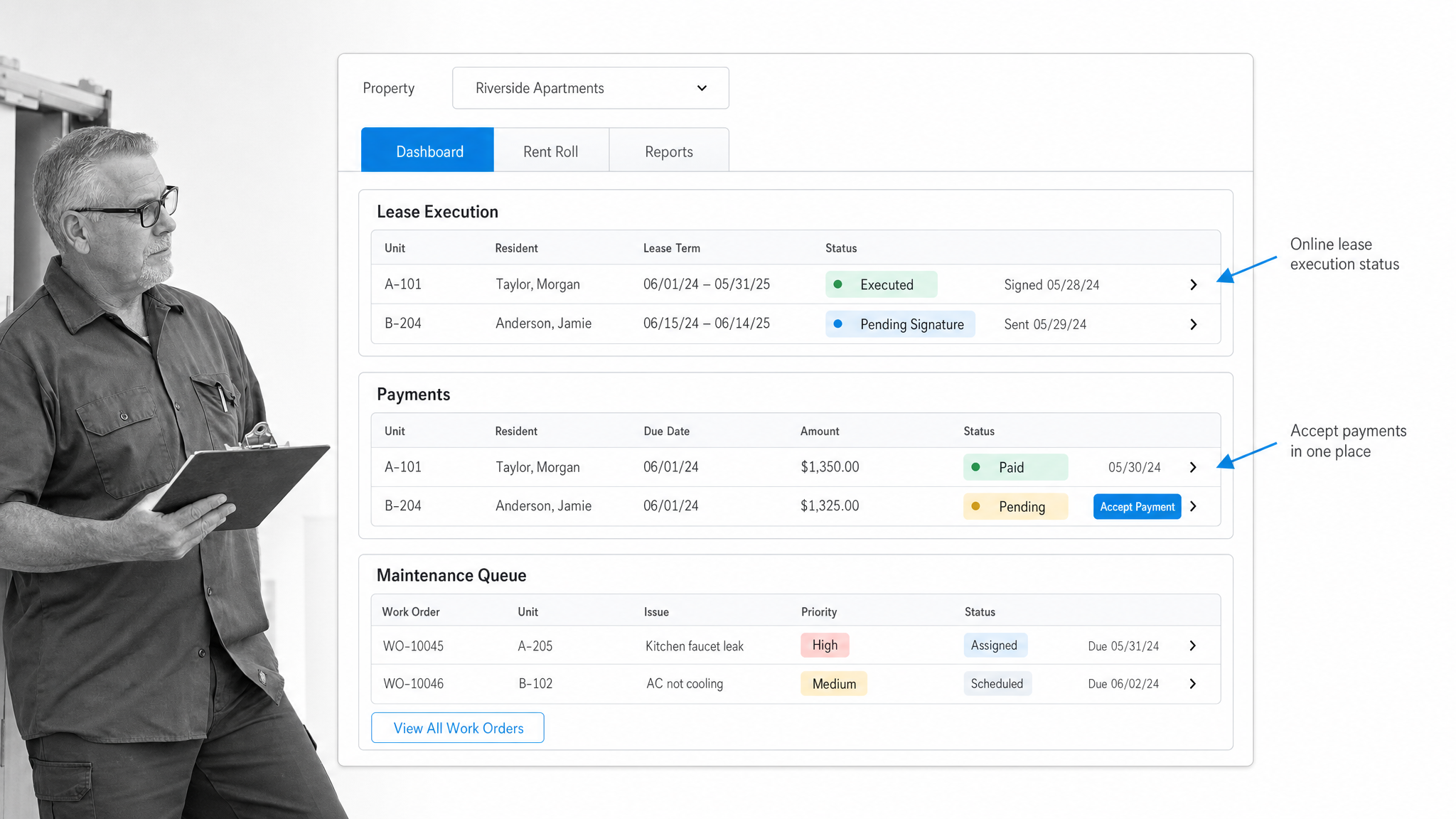Click green dot in Executed badge
Screen dimensions: 1456x819
(x=838, y=284)
